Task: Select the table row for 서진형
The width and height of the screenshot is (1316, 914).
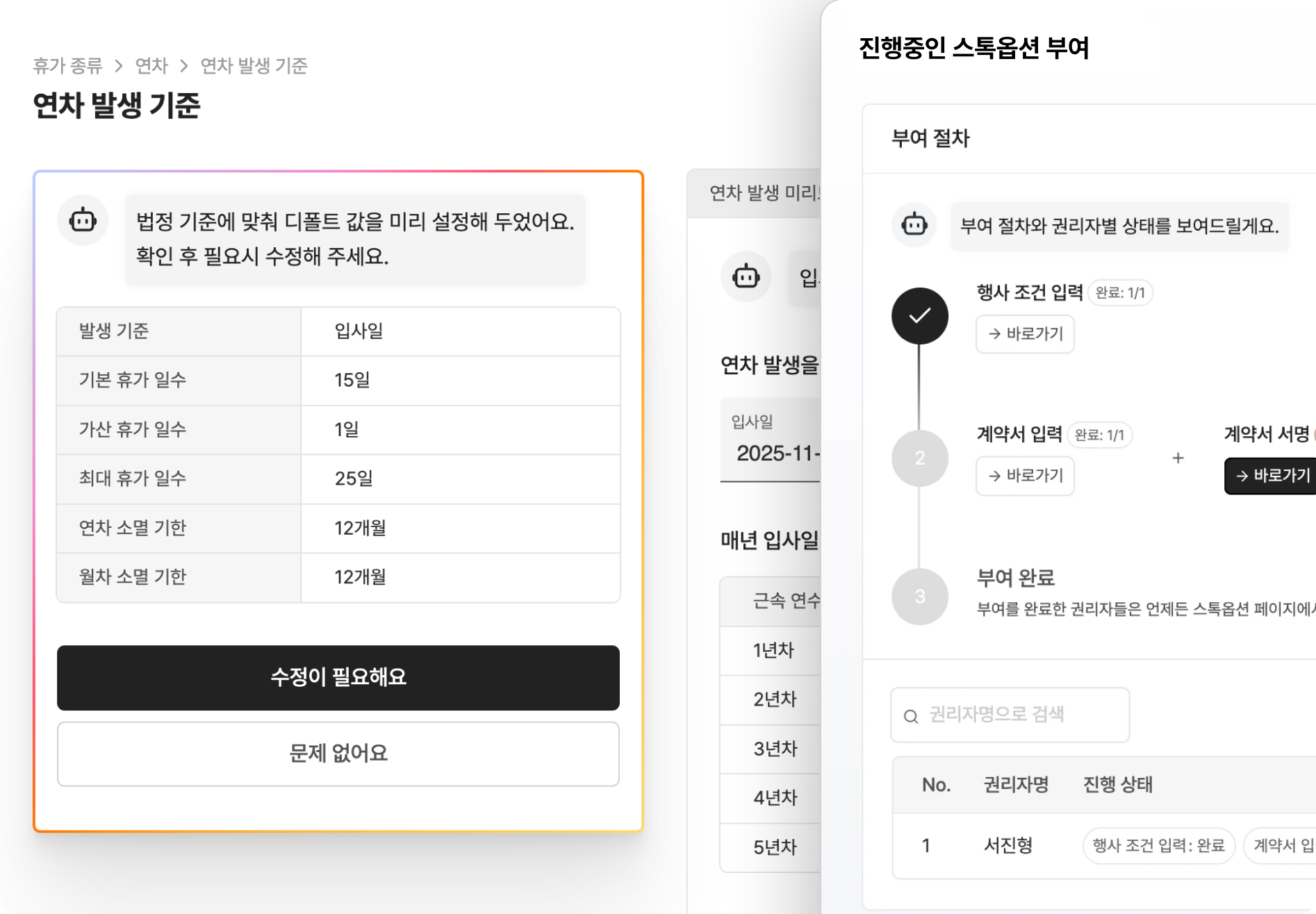Action: 1007,845
